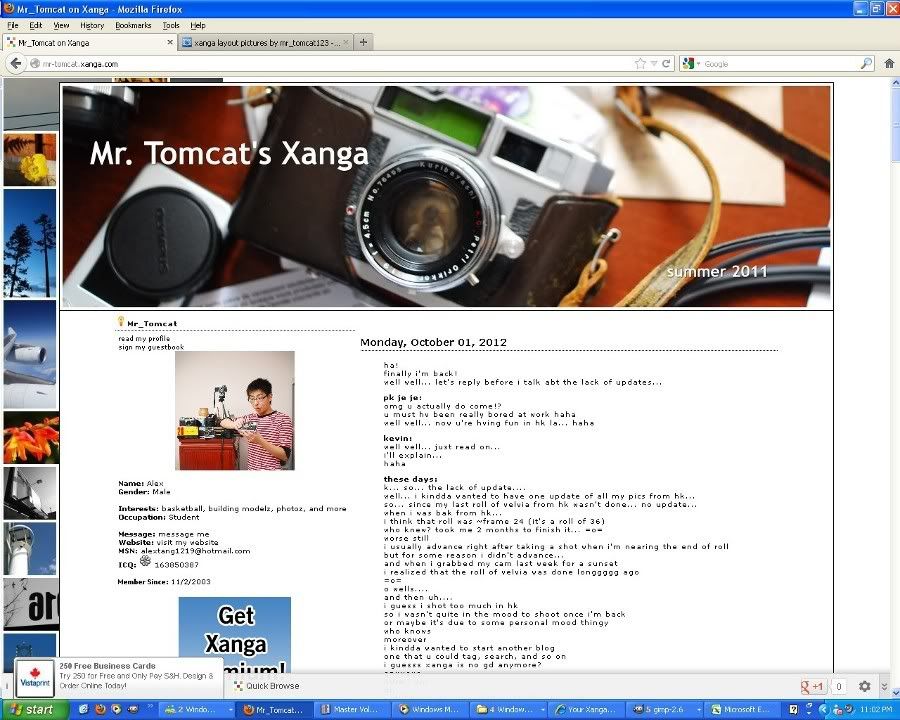
Task: Click the sign my guestbook link
Action: [151, 347]
